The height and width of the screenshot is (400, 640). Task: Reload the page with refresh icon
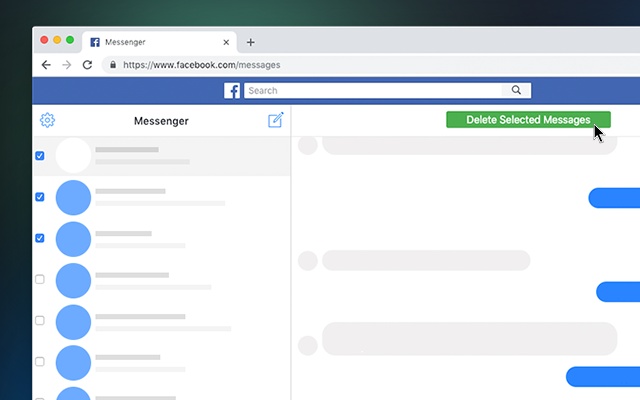click(87, 65)
